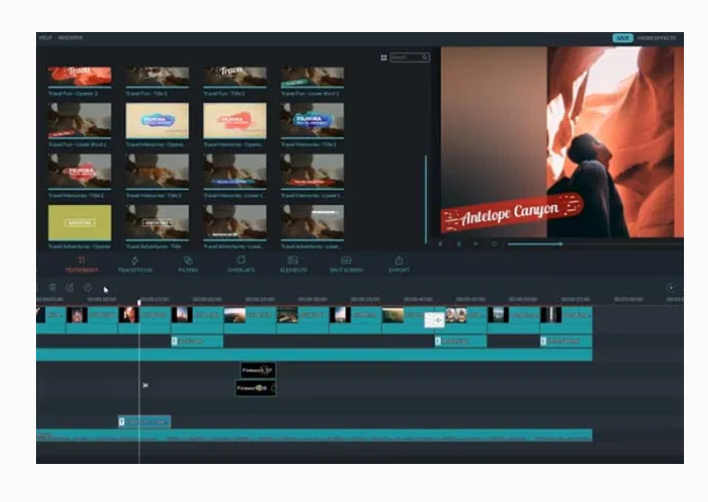Click the next frame preview control
Screen dimensions: 708x502
476,244
